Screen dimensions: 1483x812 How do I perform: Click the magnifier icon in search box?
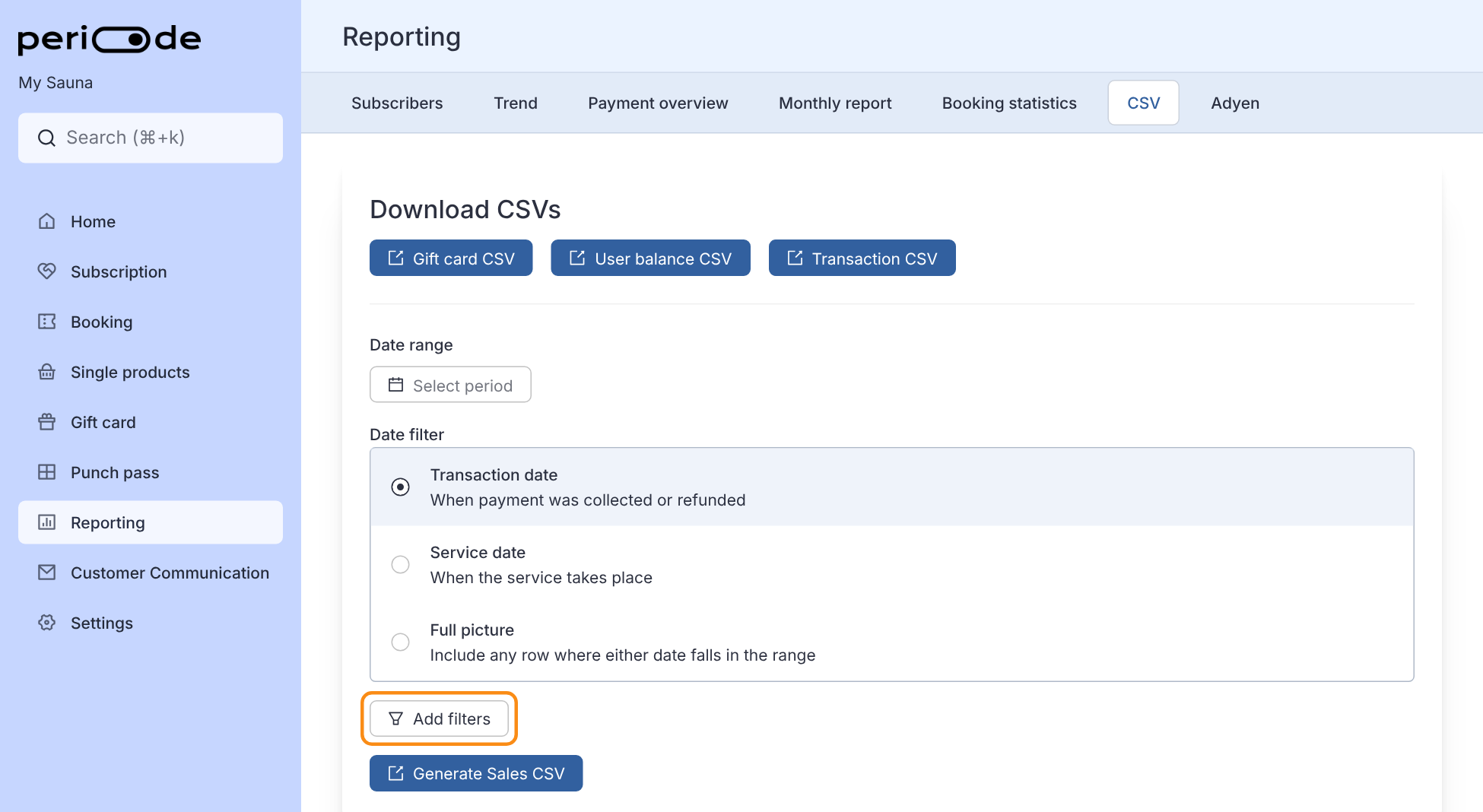(46, 138)
